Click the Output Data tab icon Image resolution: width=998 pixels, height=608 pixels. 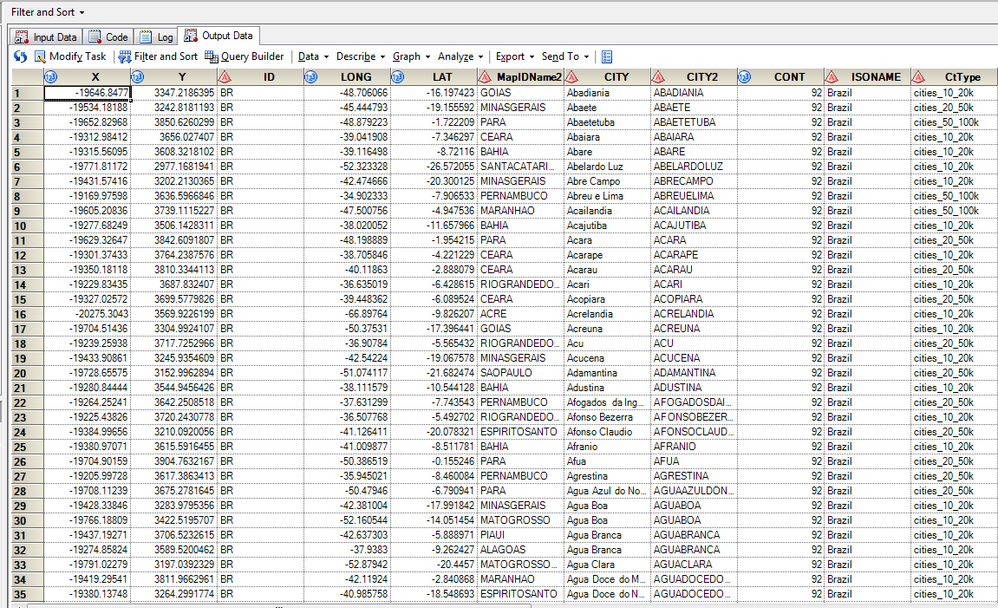(x=190, y=36)
